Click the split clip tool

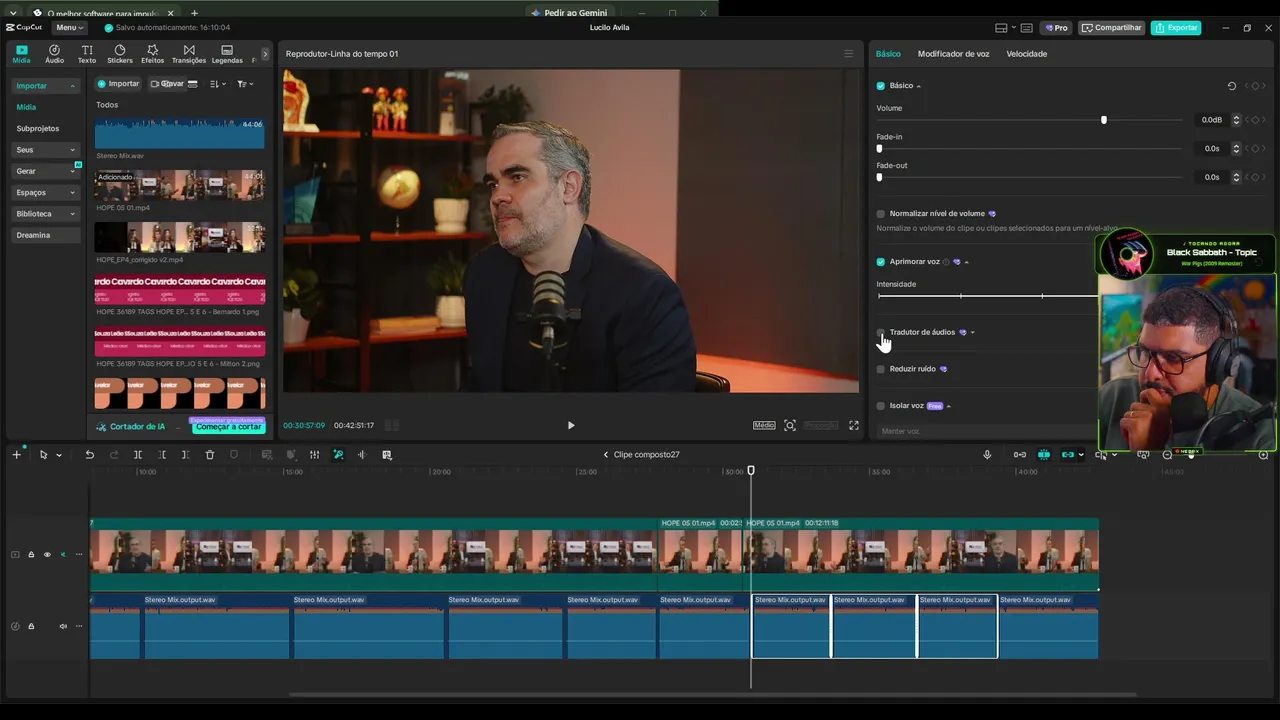click(x=138, y=455)
